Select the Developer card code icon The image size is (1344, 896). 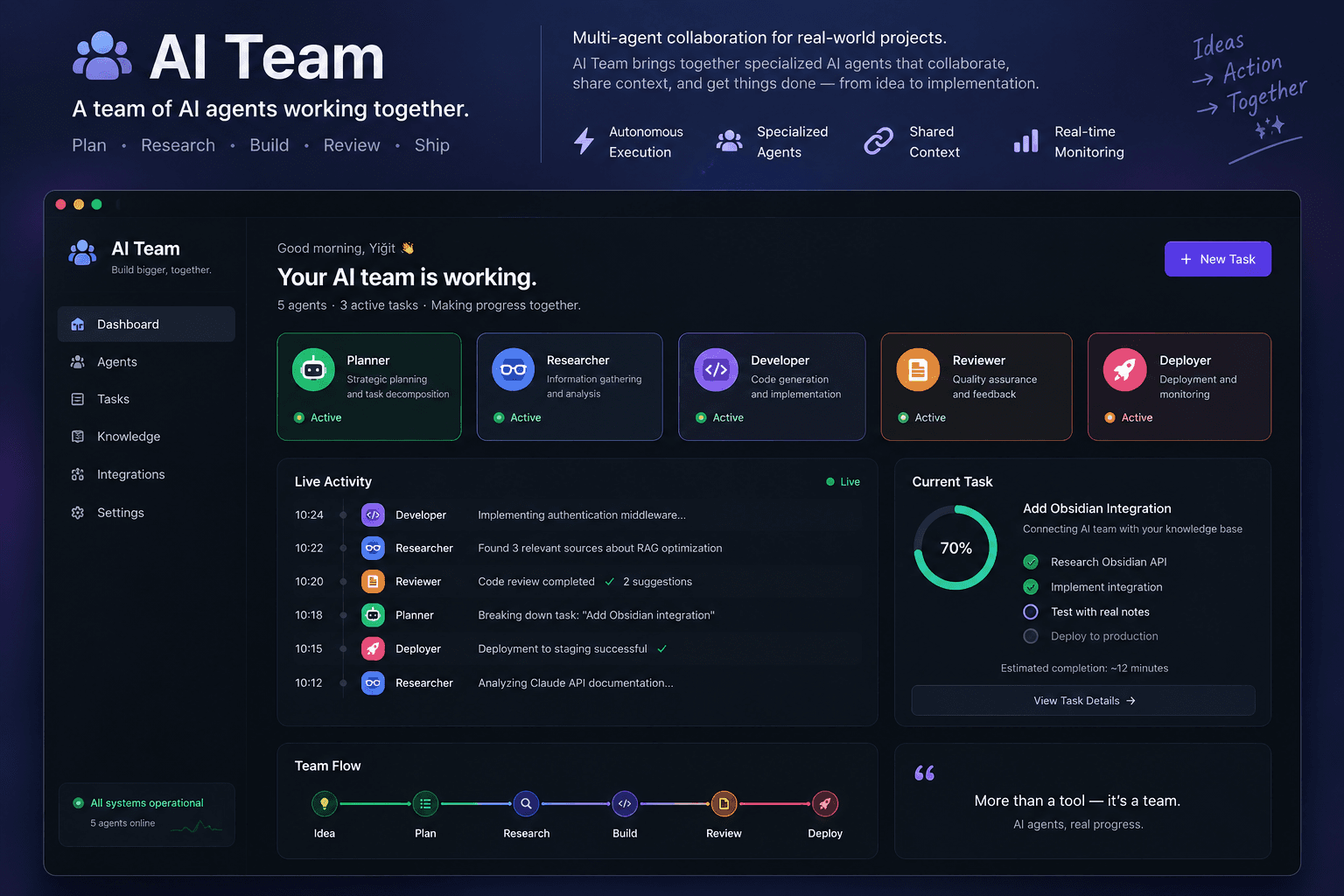pyautogui.click(x=716, y=369)
